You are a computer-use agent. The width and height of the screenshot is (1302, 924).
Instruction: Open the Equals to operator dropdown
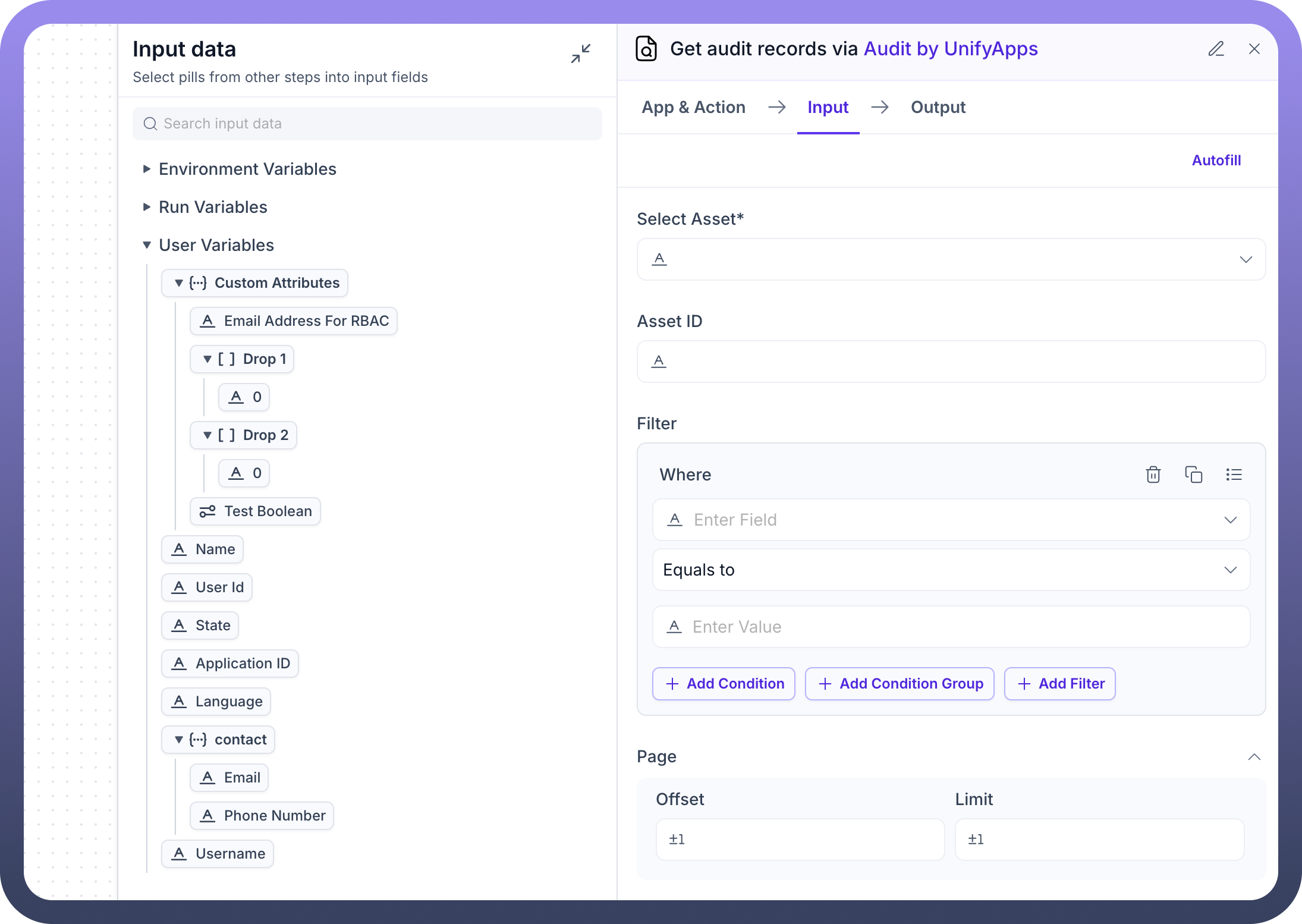[x=1230, y=570]
